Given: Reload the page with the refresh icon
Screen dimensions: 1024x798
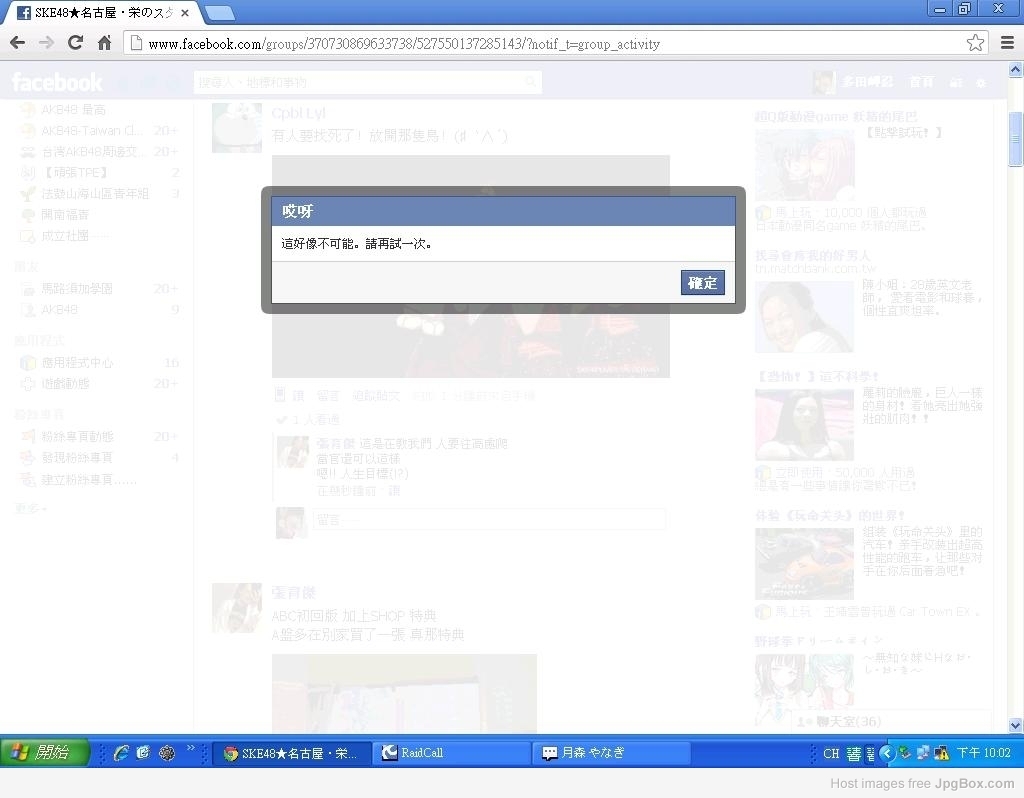Looking at the screenshot, I should coord(75,43).
